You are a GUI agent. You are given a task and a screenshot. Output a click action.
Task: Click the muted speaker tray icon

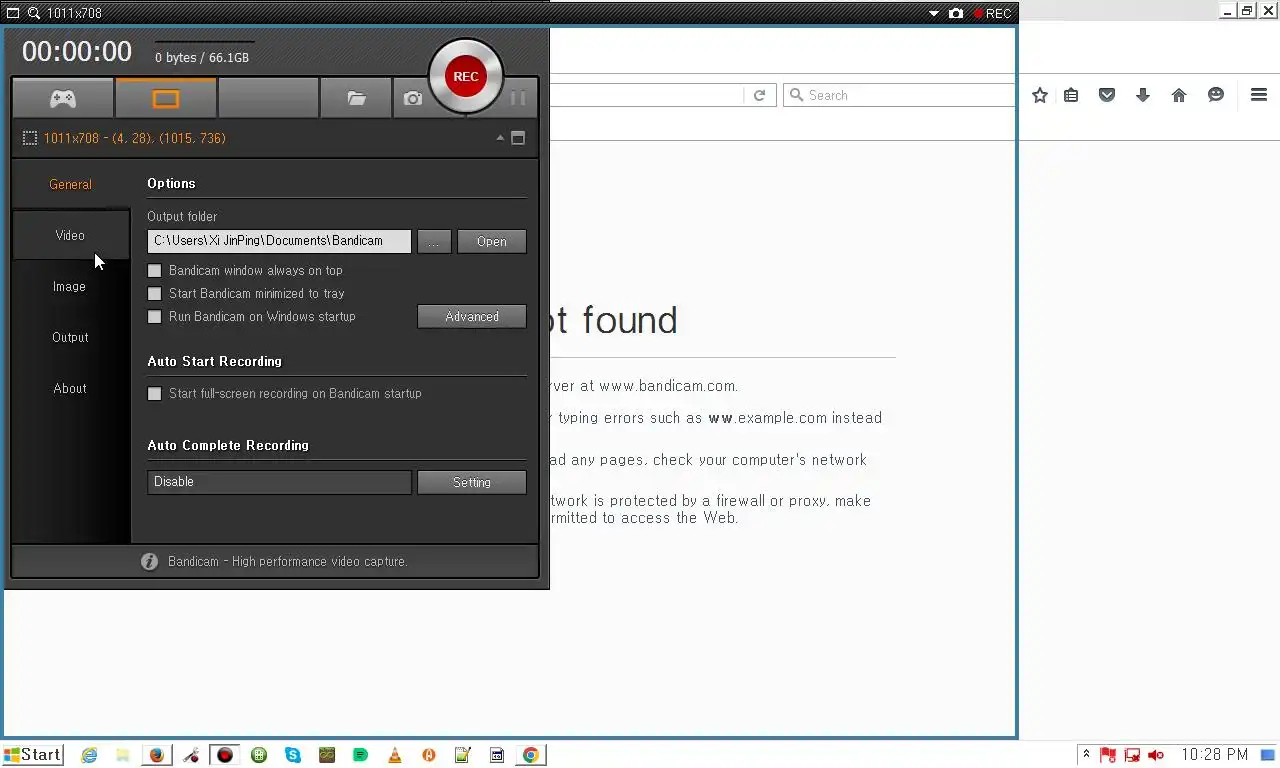point(1156,755)
